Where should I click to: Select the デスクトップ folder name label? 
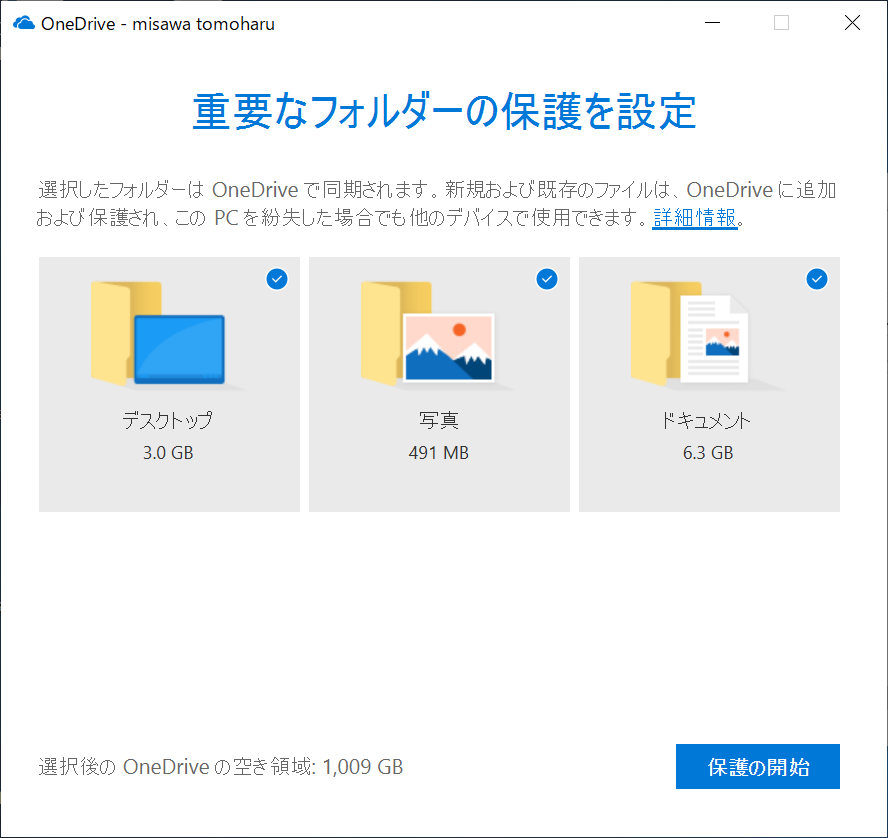[x=168, y=420]
